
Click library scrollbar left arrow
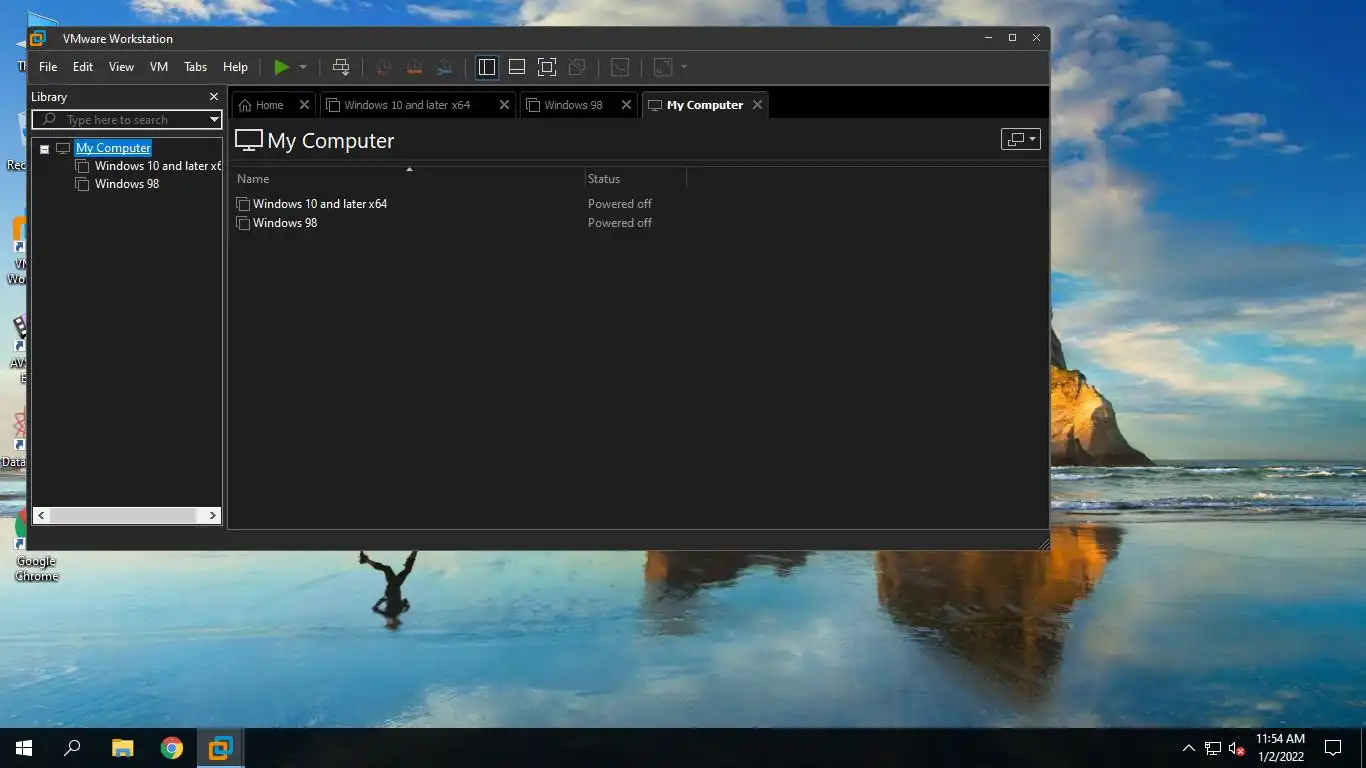pyautogui.click(x=41, y=515)
